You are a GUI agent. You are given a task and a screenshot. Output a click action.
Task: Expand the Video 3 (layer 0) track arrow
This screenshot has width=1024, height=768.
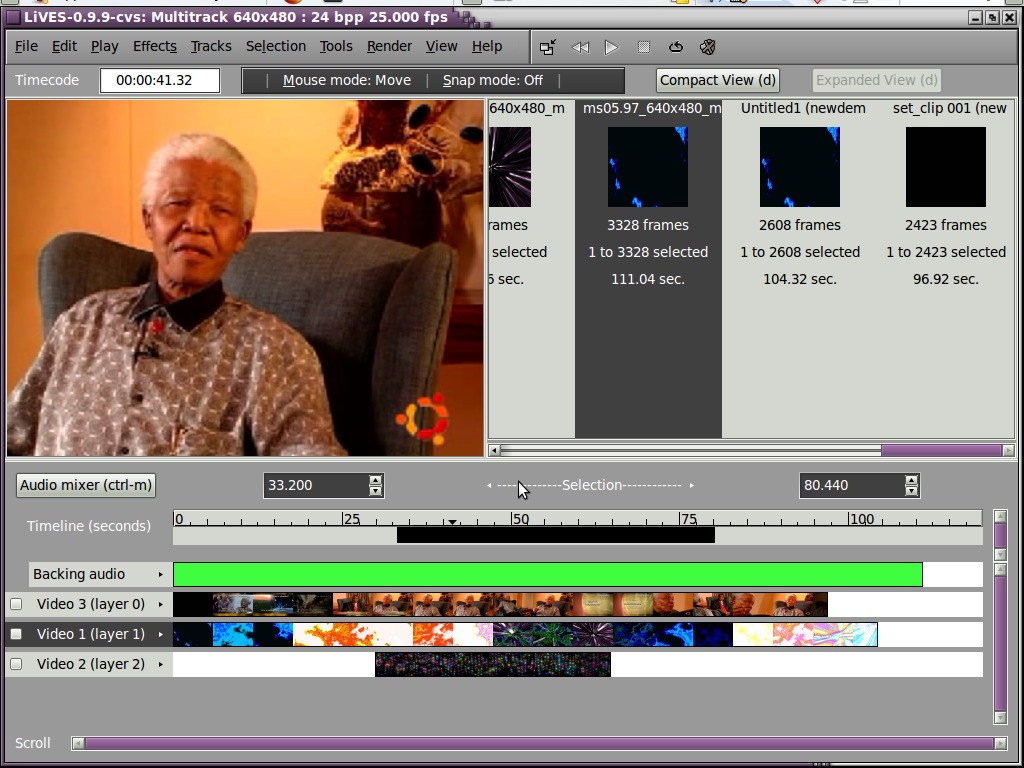[160, 604]
